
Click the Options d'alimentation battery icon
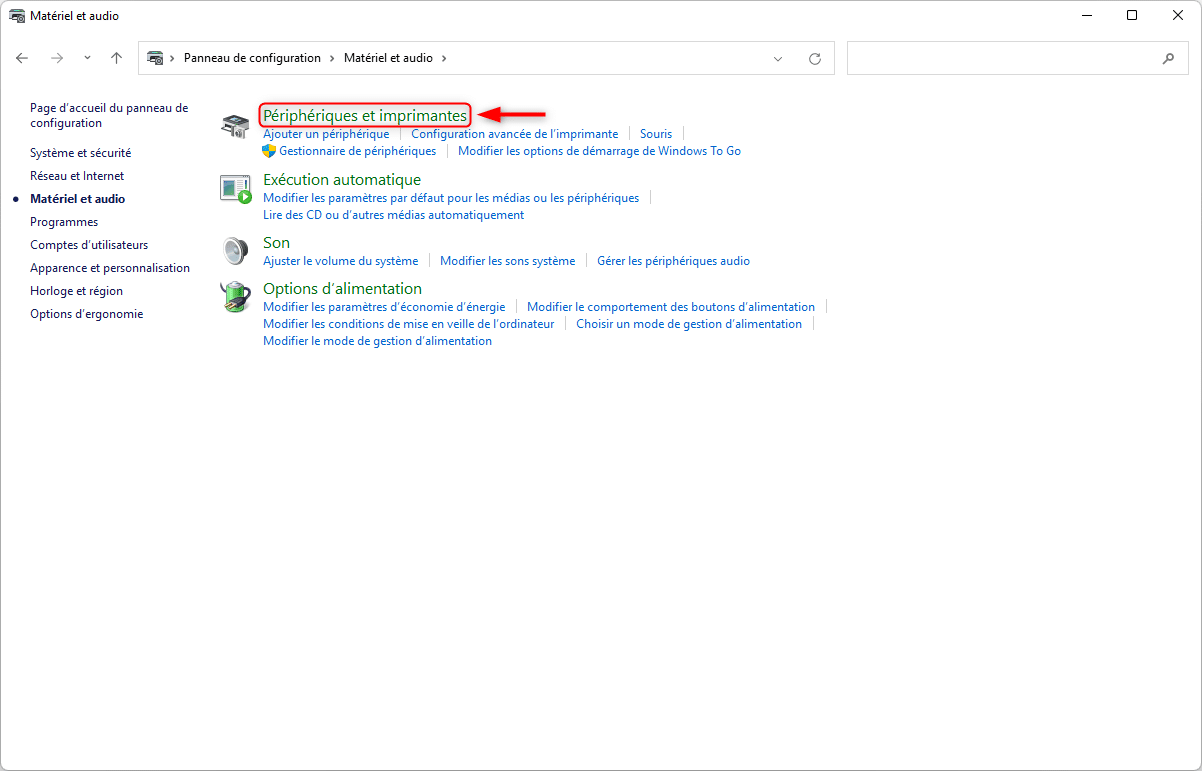tap(235, 297)
